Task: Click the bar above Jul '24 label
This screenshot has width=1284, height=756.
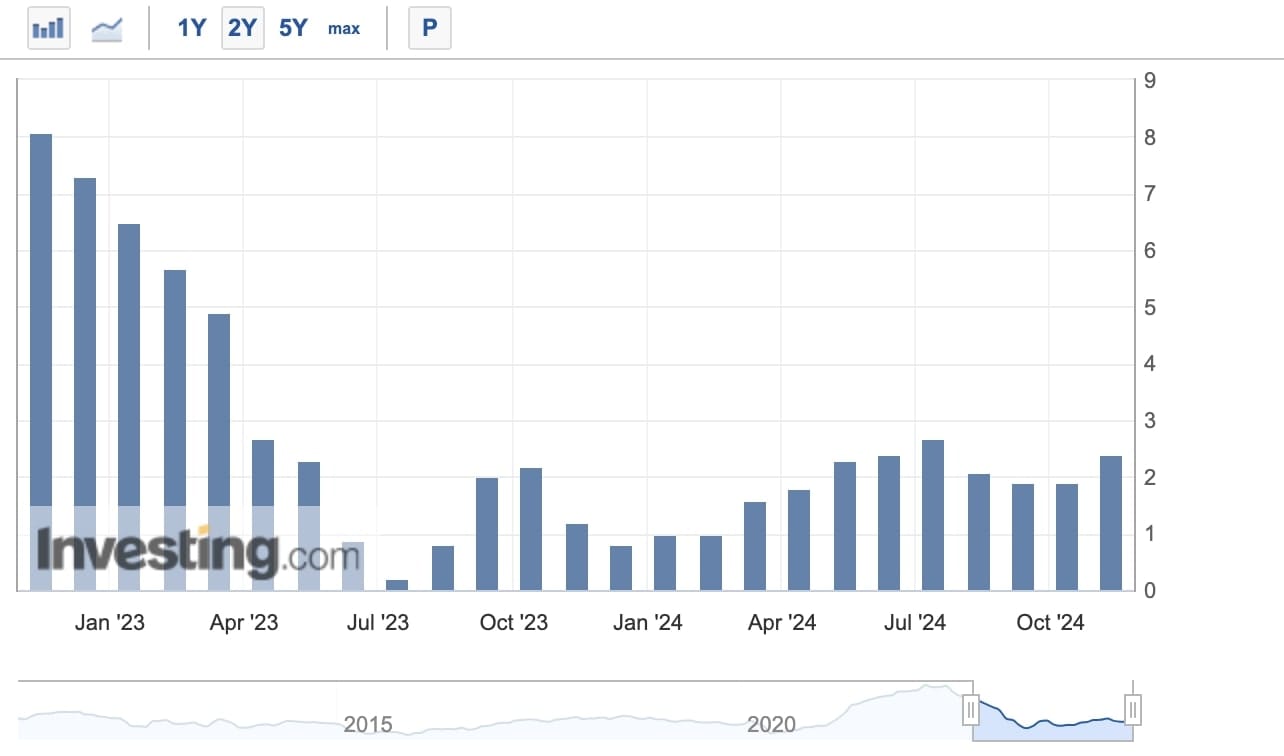Action: tap(933, 515)
